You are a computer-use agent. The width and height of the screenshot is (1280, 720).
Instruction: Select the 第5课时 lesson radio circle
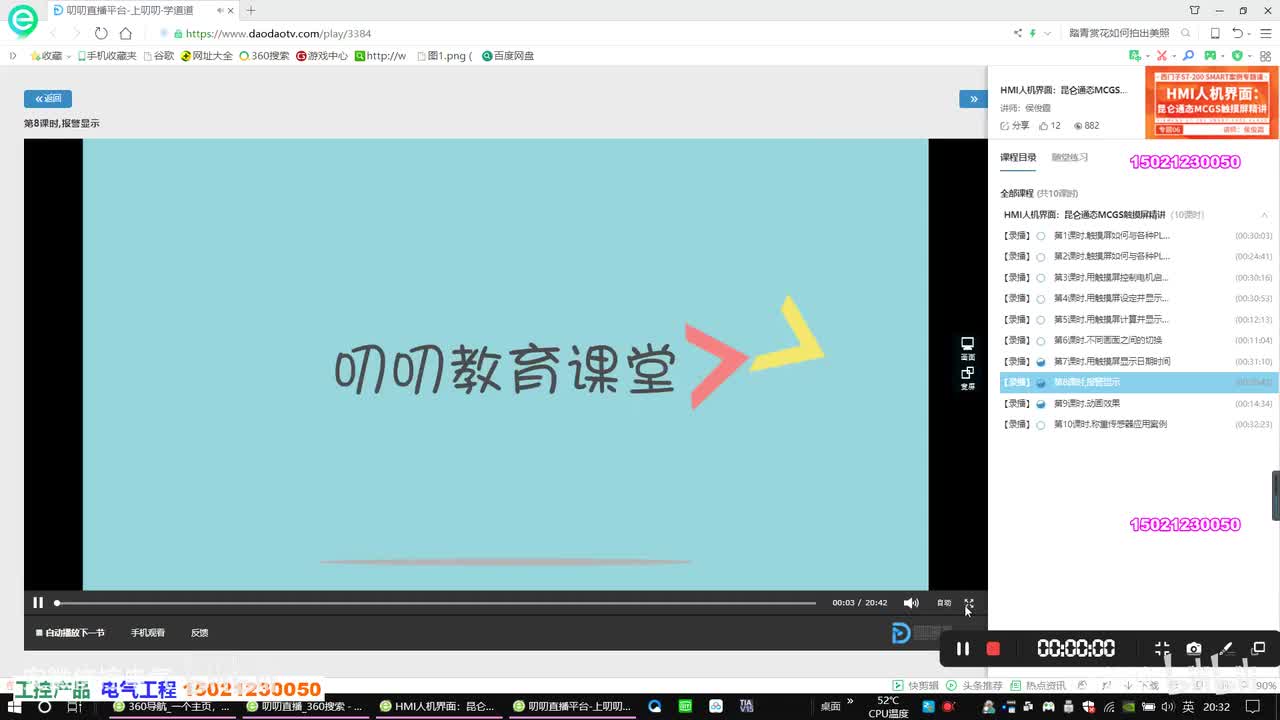[x=1041, y=320]
